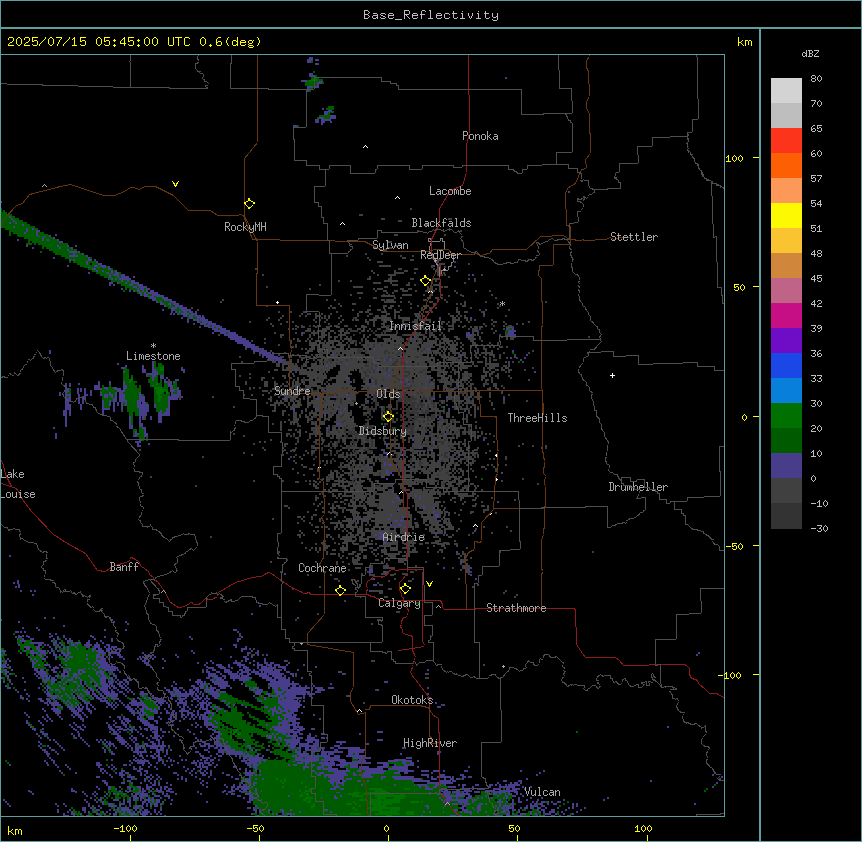Select the bright green 20-30 dBZ swatch
Screen dimensions: 862x842
click(x=786, y=416)
